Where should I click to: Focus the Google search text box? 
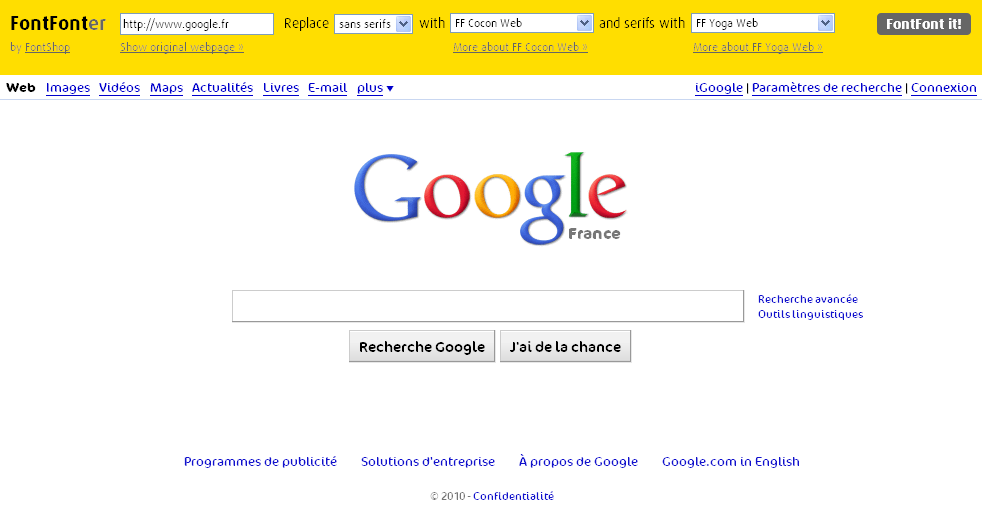(x=488, y=306)
